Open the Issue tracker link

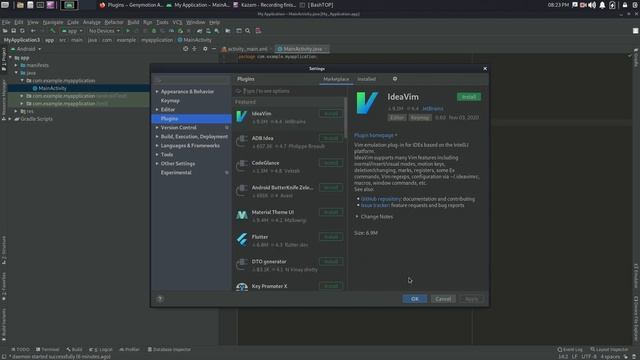point(375,205)
